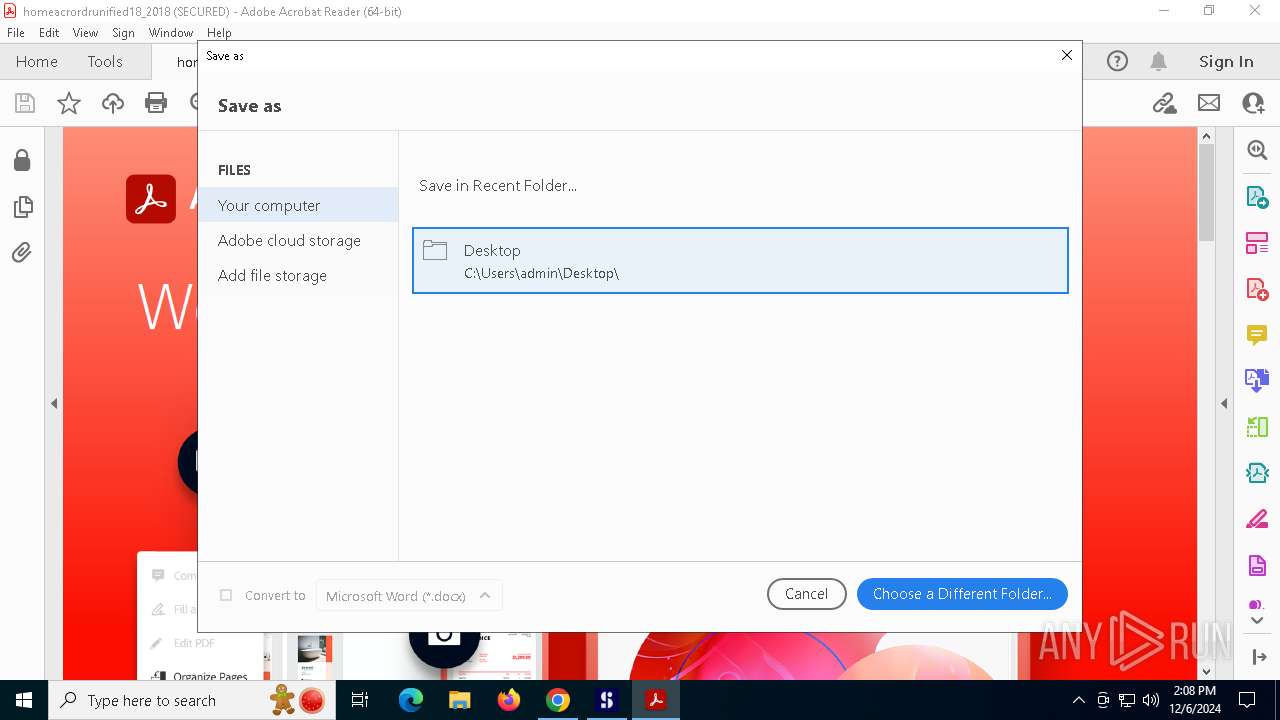Screen dimensions: 1280x720
Task: Click the padlock security icon in left panel
Action: [22, 160]
